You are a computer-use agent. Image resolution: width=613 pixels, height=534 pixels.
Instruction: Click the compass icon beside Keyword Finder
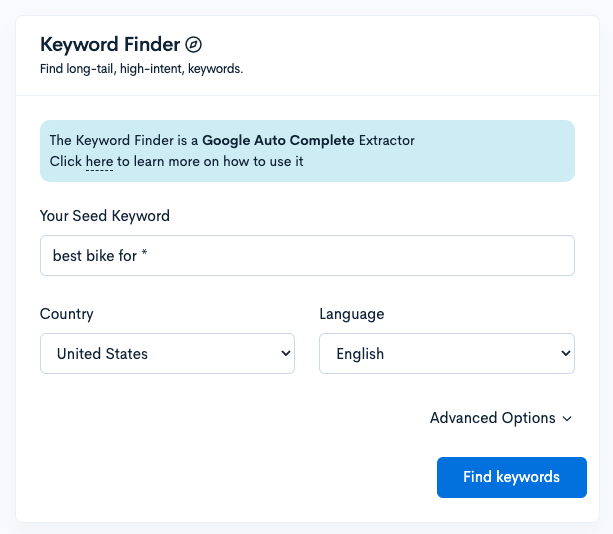(x=194, y=45)
